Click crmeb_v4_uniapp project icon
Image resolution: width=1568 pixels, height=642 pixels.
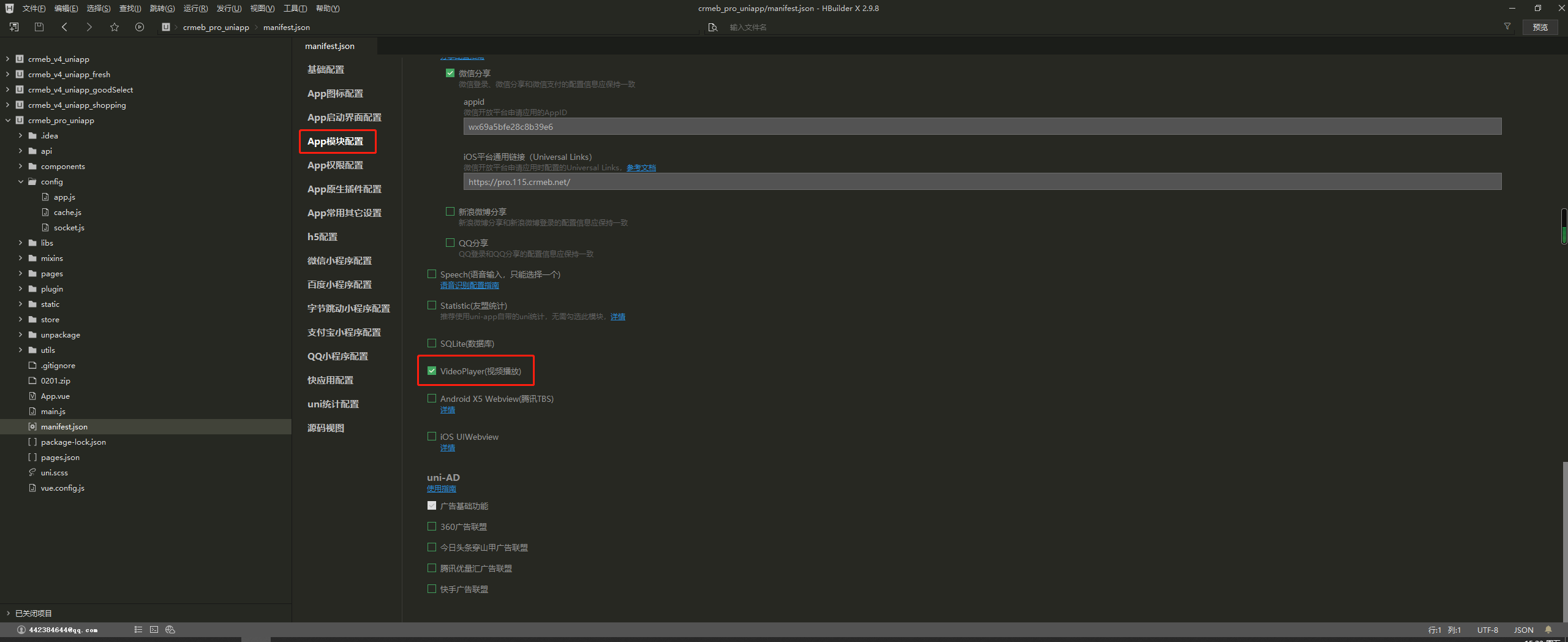20,59
